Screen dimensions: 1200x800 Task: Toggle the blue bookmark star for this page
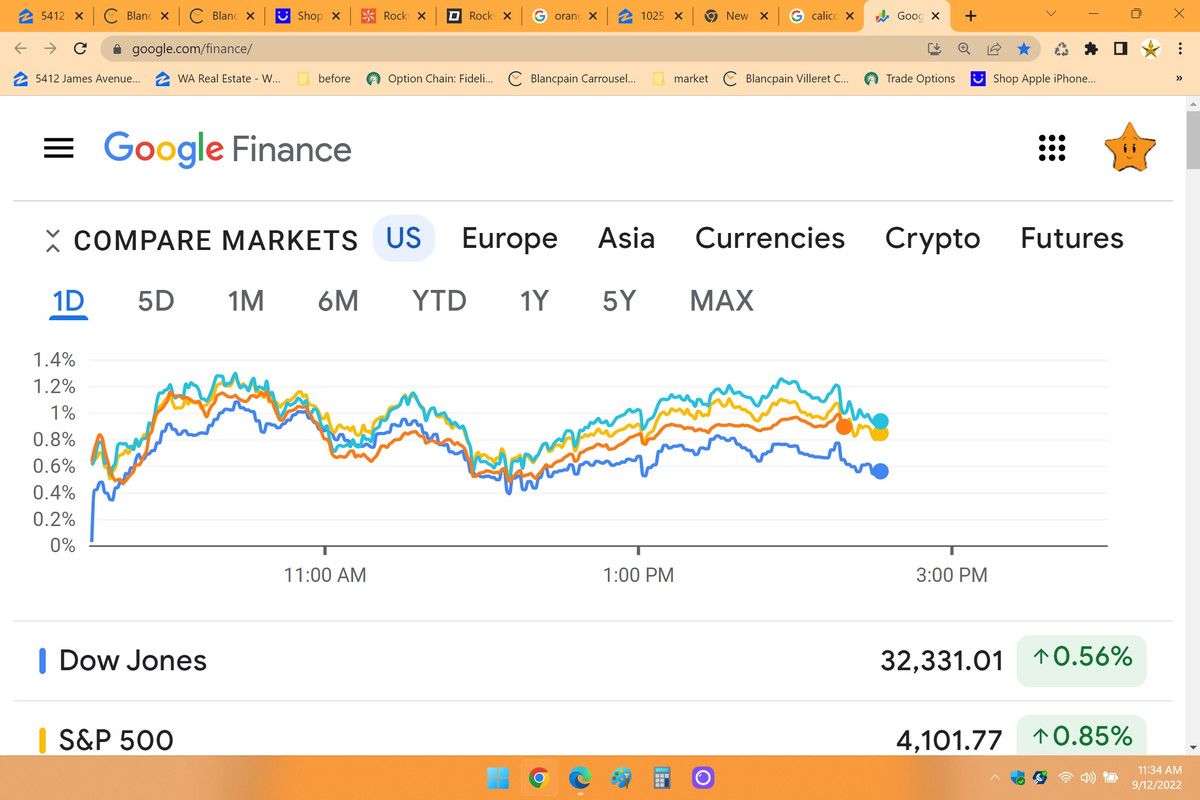(x=1023, y=48)
